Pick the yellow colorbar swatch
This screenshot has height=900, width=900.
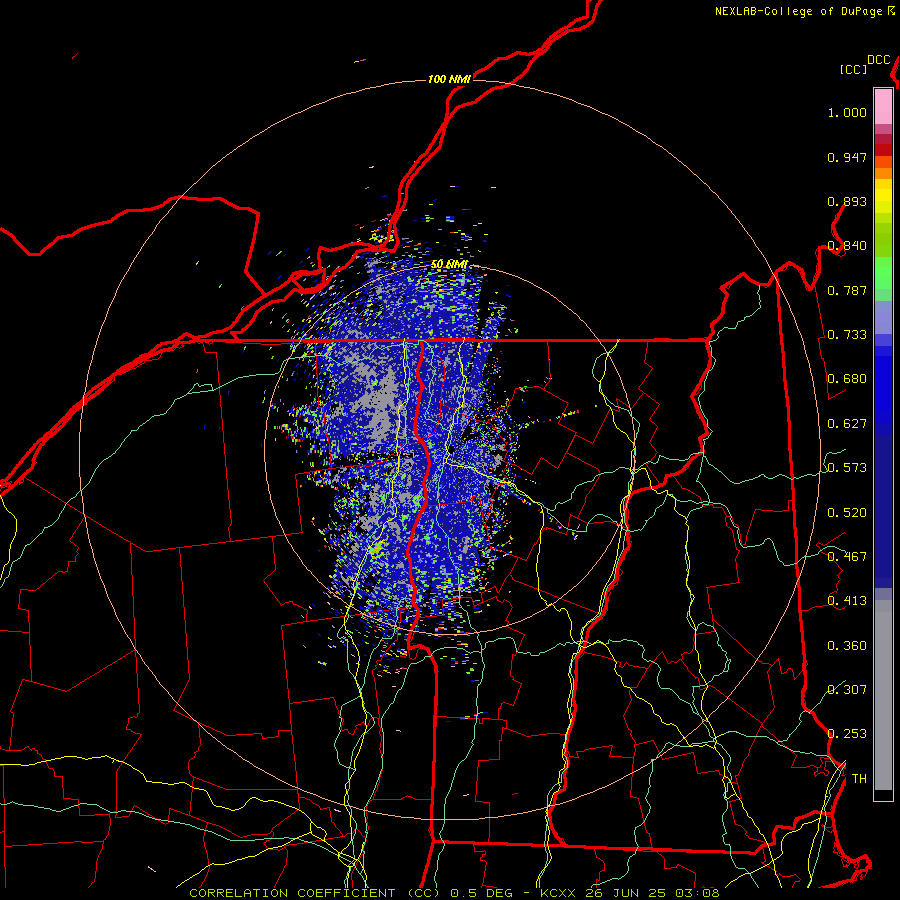pos(883,197)
